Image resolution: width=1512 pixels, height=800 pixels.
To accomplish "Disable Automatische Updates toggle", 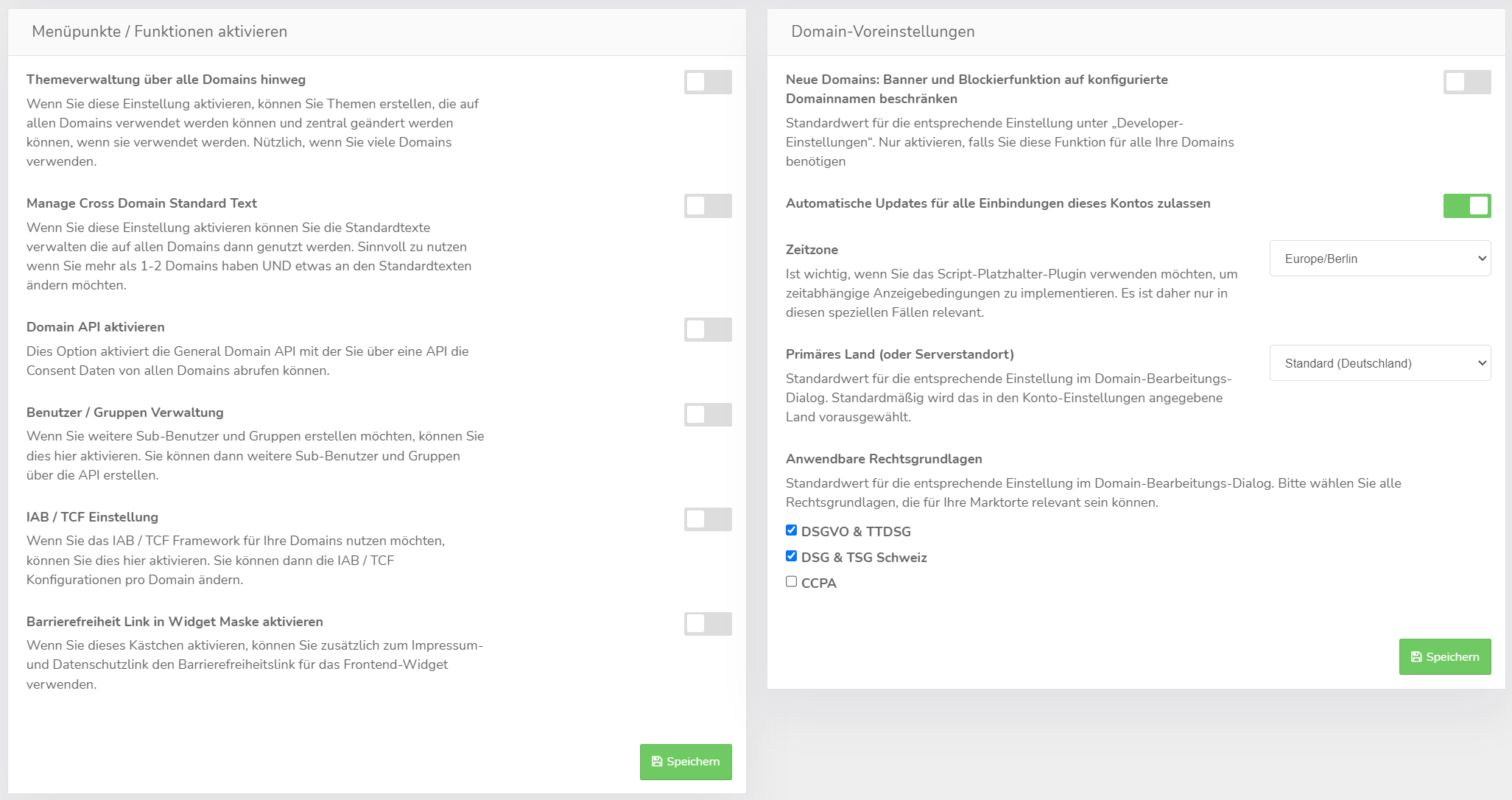I will [x=1466, y=206].
